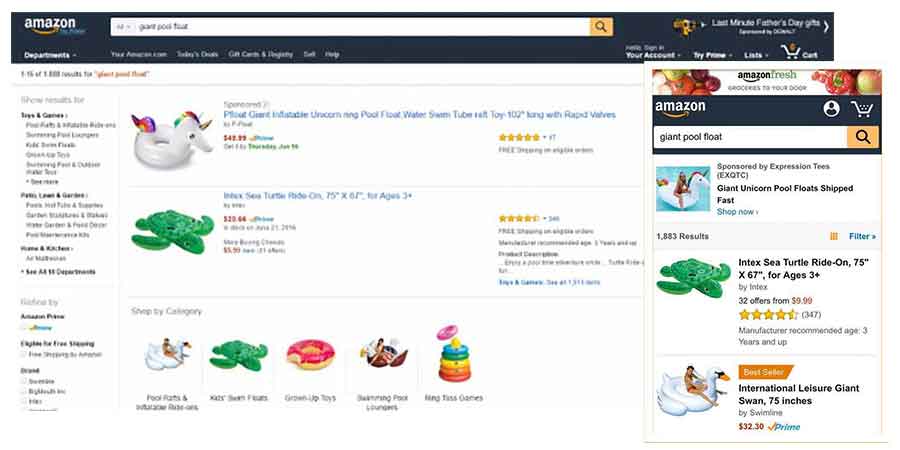Click the mobile search input field
Viewport: 900px width, 450px height.
coord(750,137)
